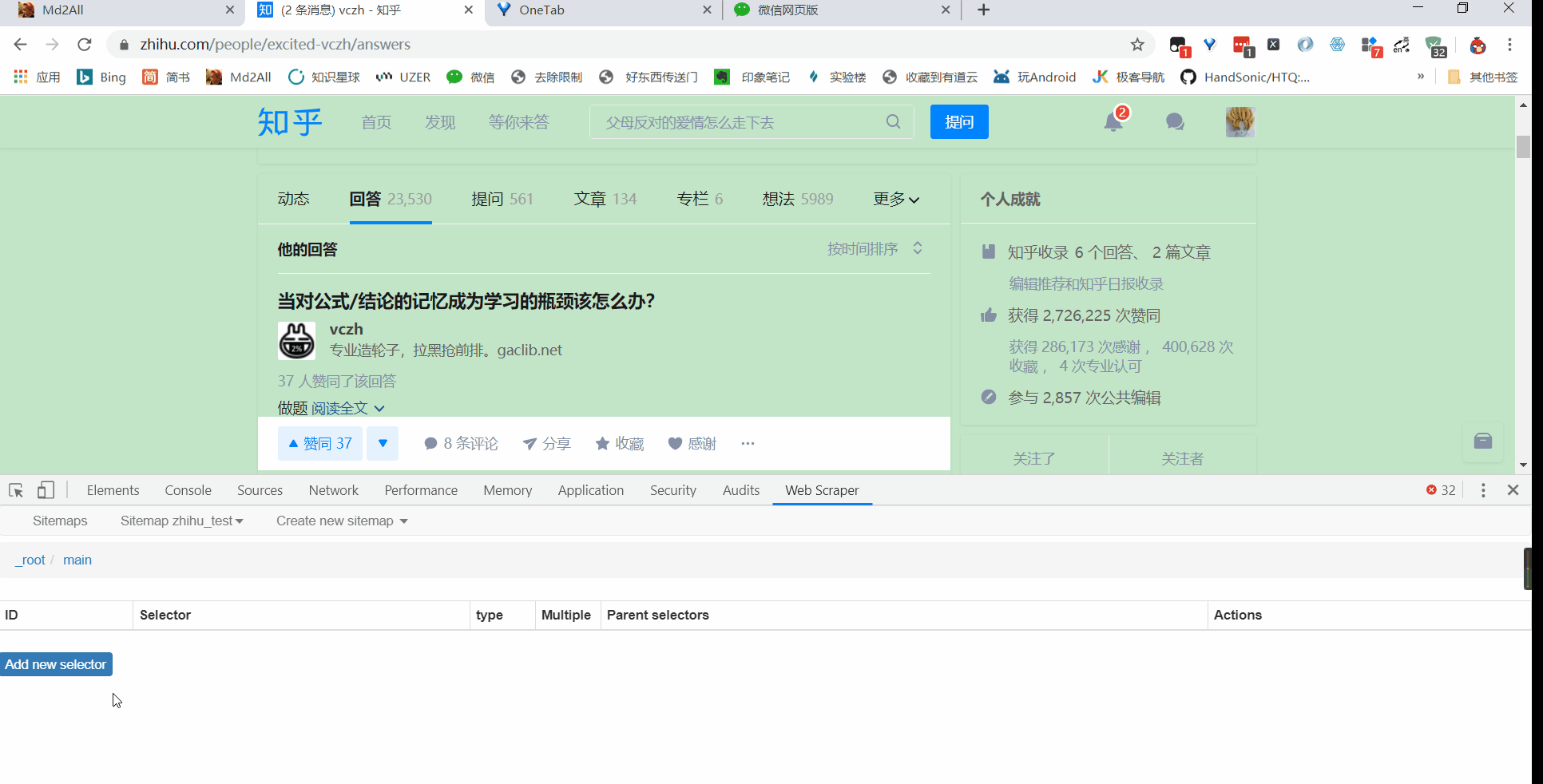
Task: Open the answer's question title link
Action: coord(466,301)
